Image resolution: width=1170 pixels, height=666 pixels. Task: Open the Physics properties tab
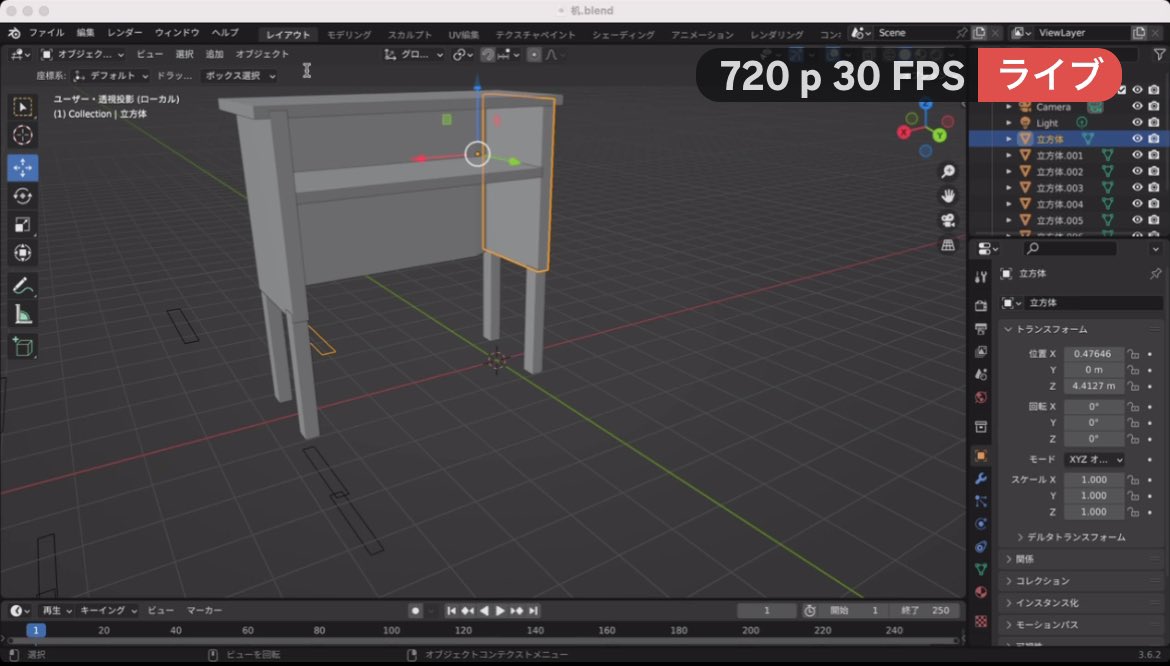(980, 524)
